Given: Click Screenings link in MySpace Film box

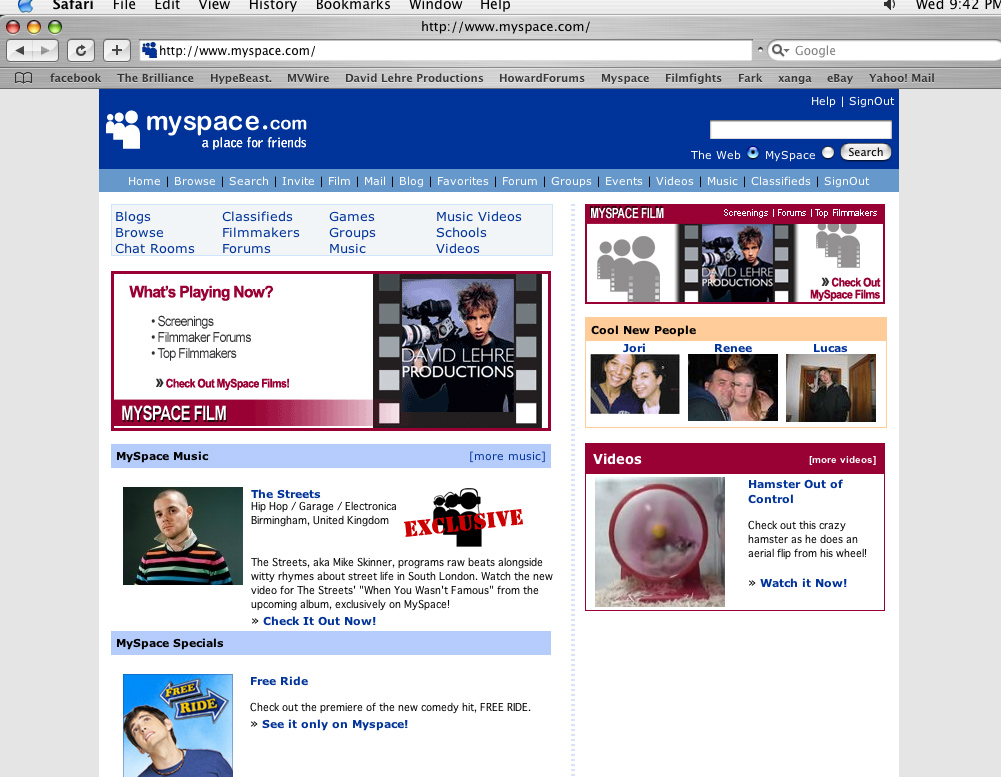Looking at the screenshot, I should [x=745, y=213].
